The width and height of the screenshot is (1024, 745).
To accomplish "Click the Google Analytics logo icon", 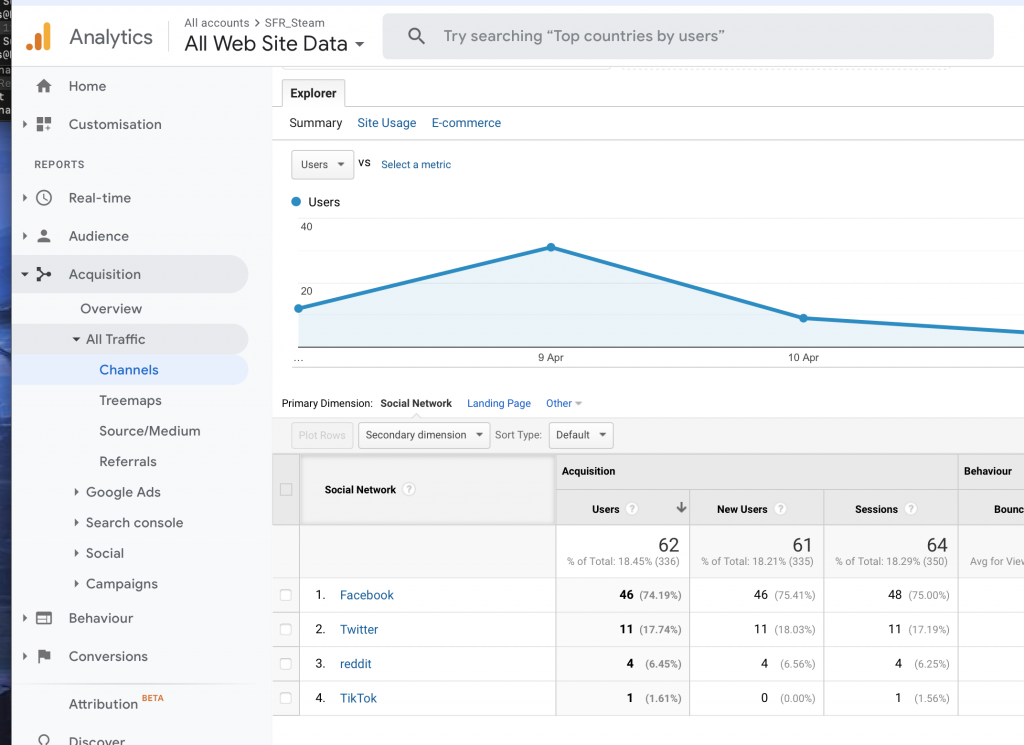I will click(x=39, y=37).
